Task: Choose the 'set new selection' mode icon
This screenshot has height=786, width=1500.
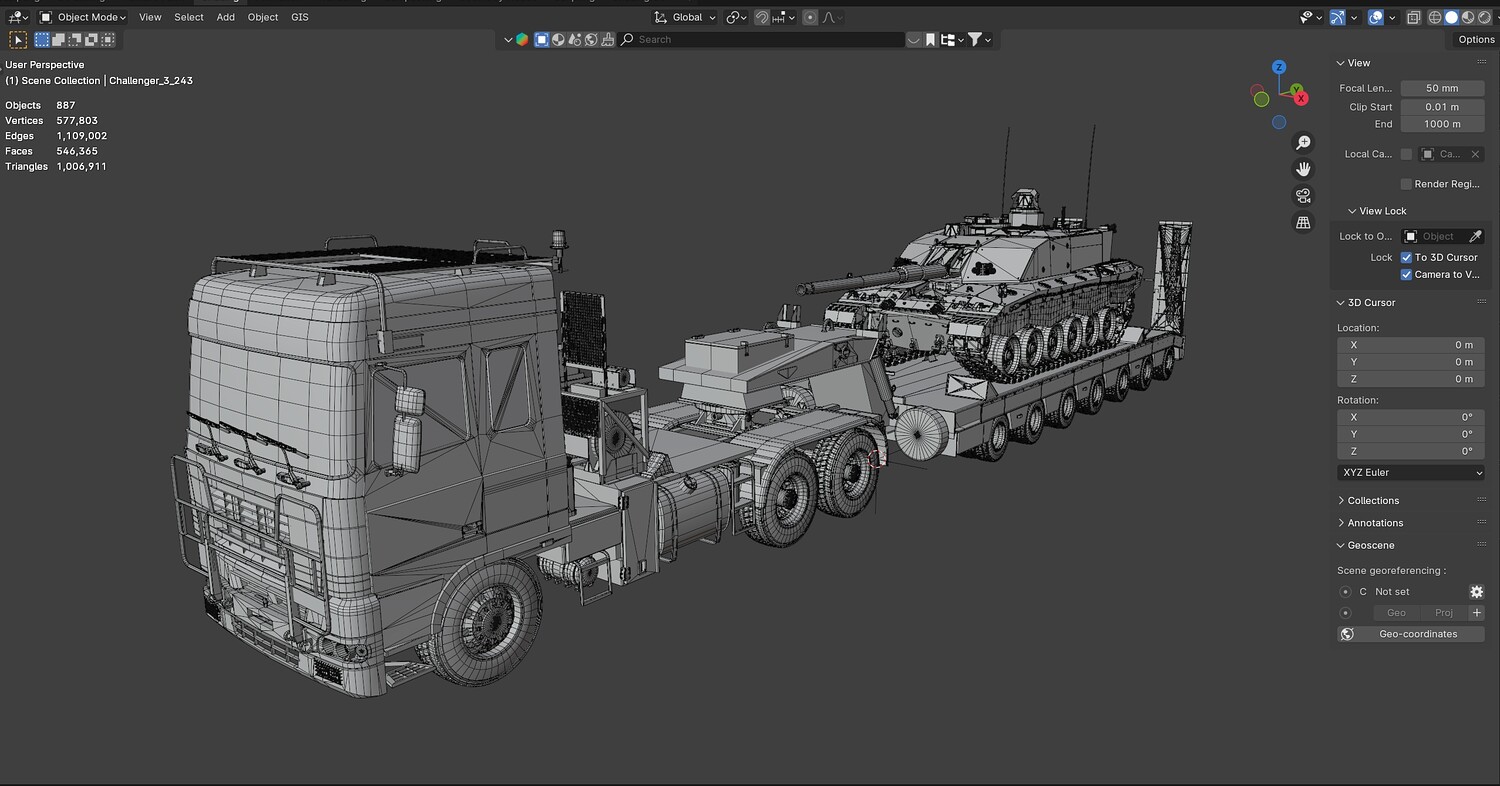Action: [x=42, y=40]
